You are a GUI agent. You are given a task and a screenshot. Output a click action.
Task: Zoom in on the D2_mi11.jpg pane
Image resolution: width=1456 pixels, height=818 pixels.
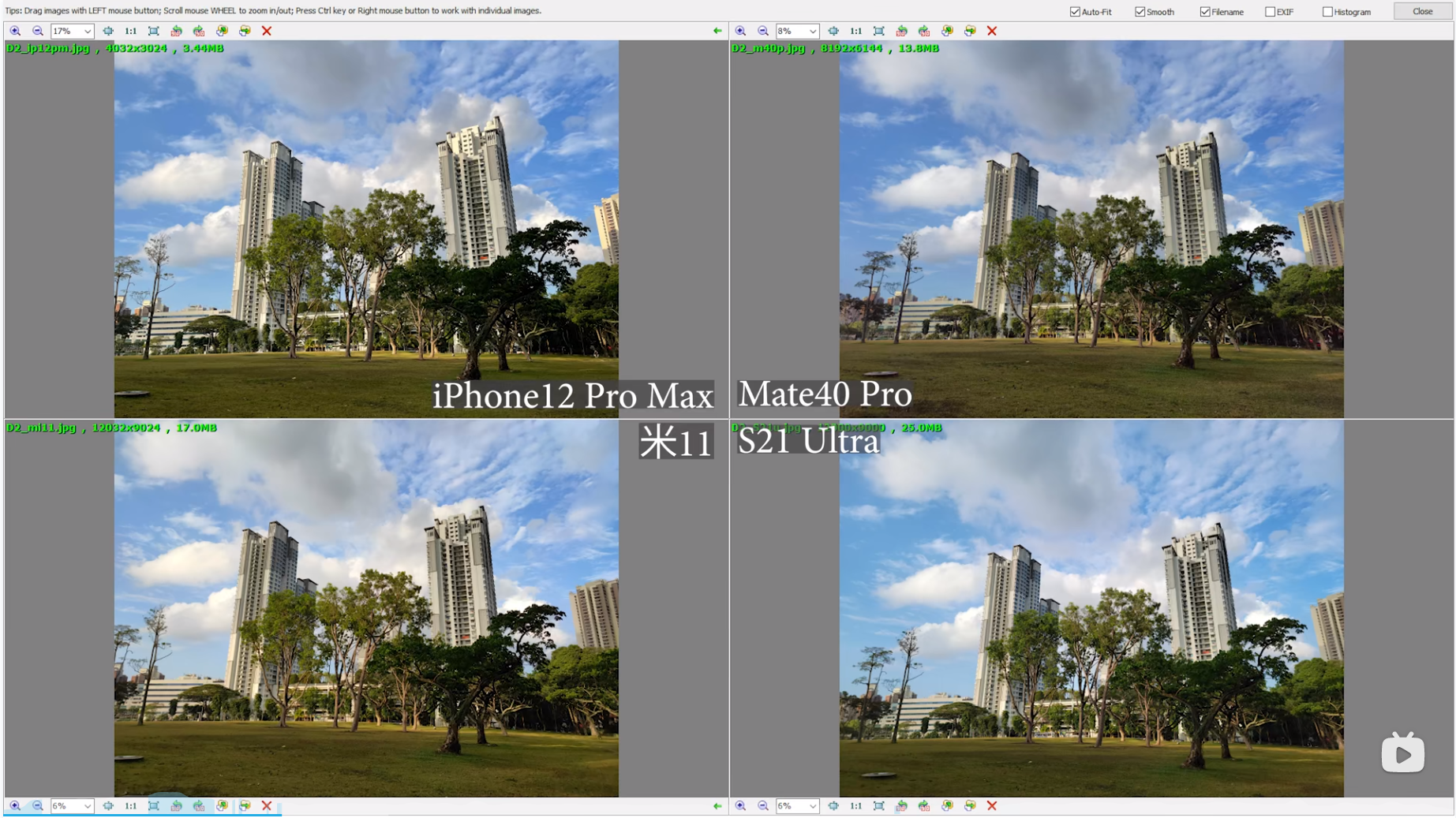(x=15, y=805)
